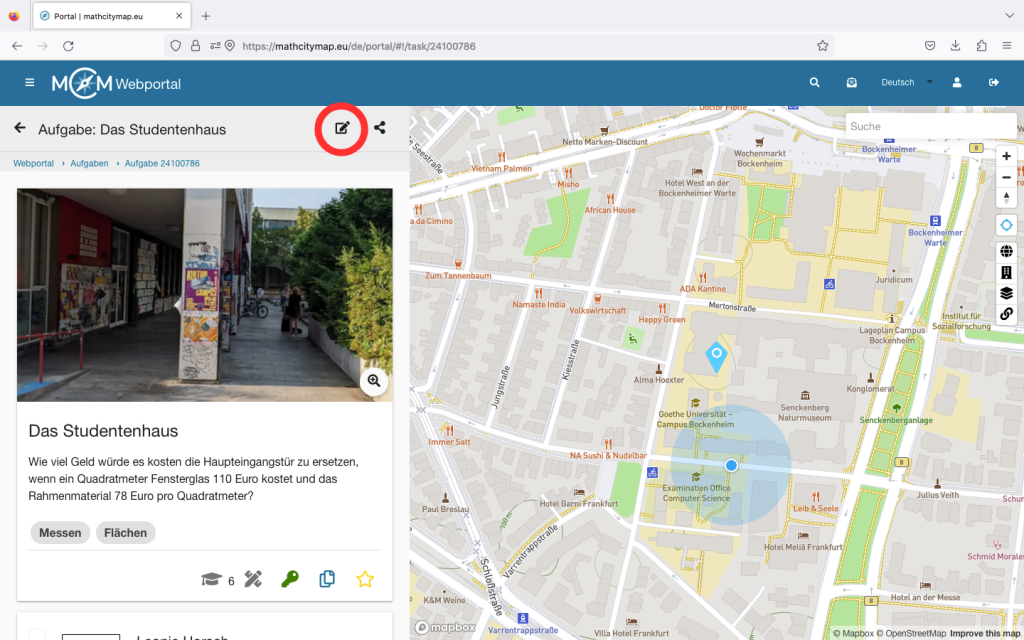
Task: Locate my position on the map
Action: [1006, 225]
